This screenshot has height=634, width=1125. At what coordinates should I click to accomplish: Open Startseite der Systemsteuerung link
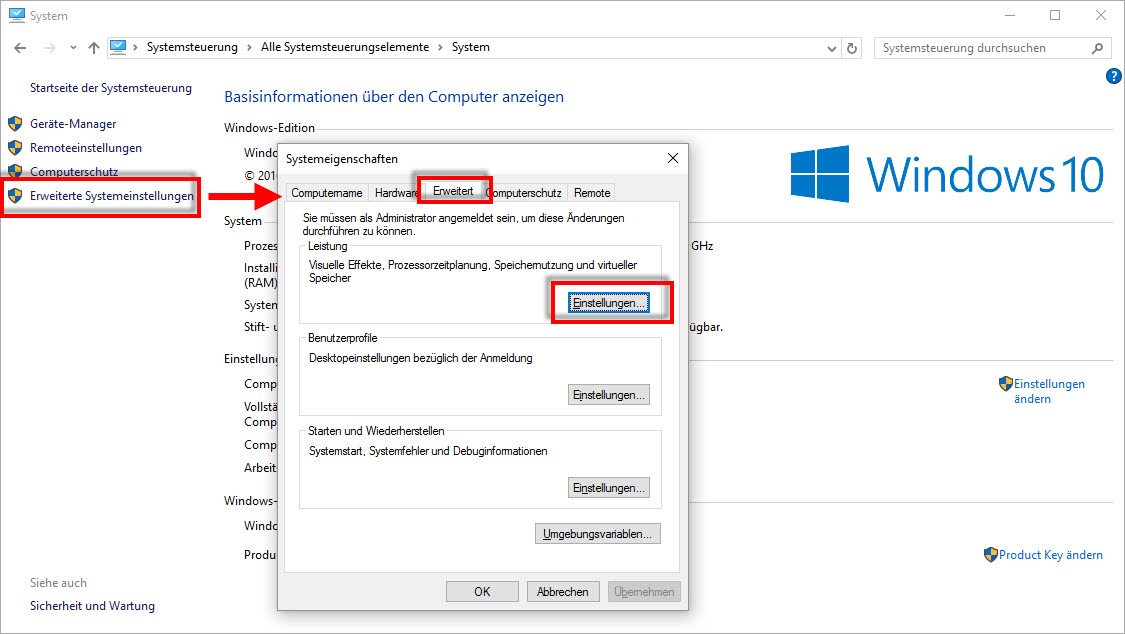tap(111, 88)
